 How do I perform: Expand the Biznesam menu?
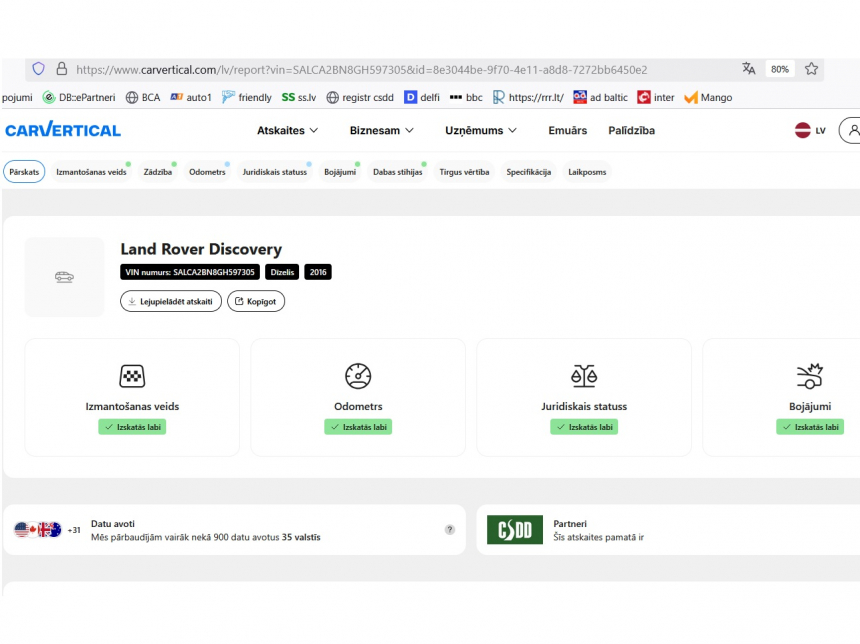[x=382, y=131]
